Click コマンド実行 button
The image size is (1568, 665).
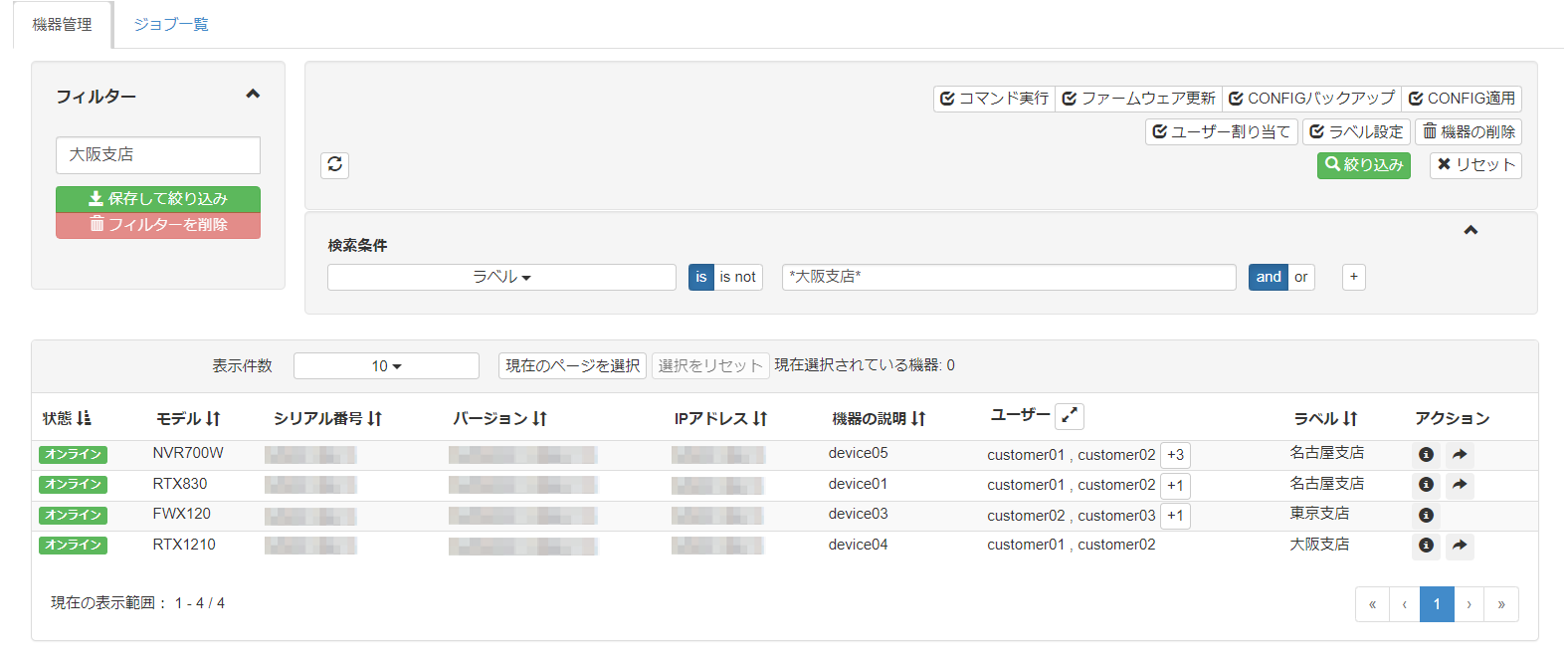[994, 99]
